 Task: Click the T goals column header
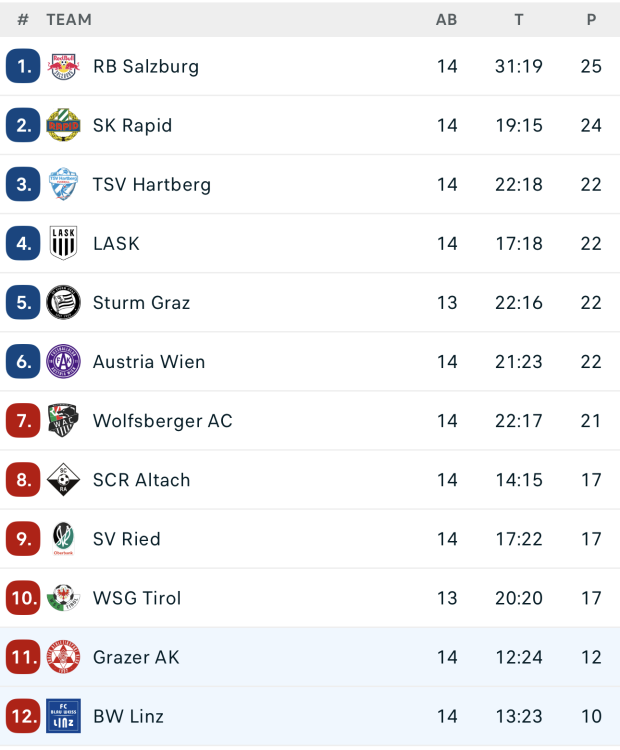click(519, 19)
